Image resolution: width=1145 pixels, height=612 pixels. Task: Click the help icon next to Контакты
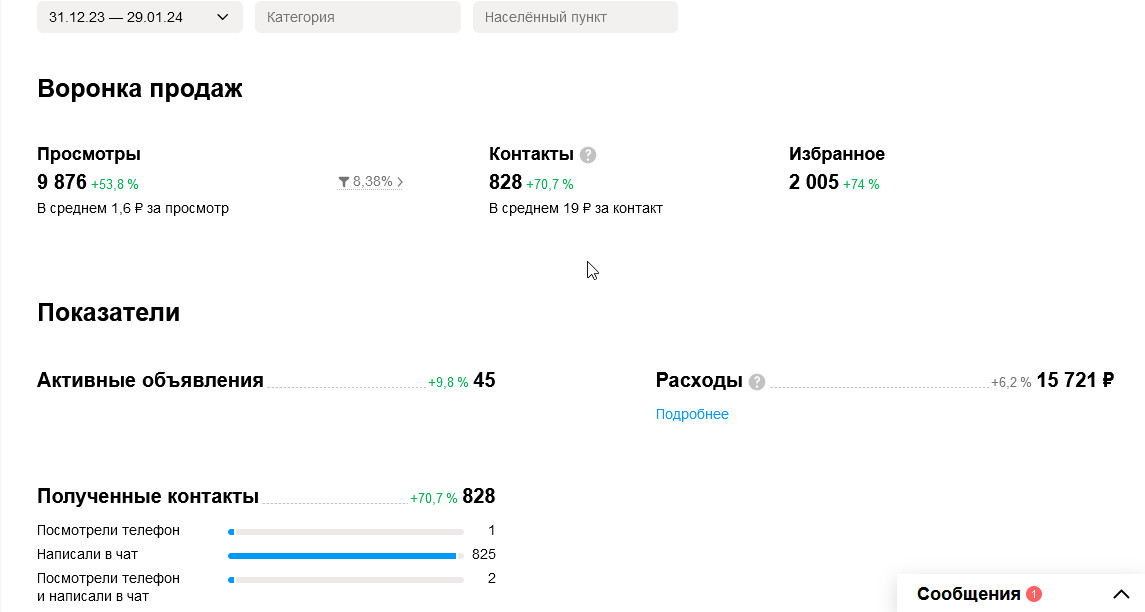click(588, 155)
